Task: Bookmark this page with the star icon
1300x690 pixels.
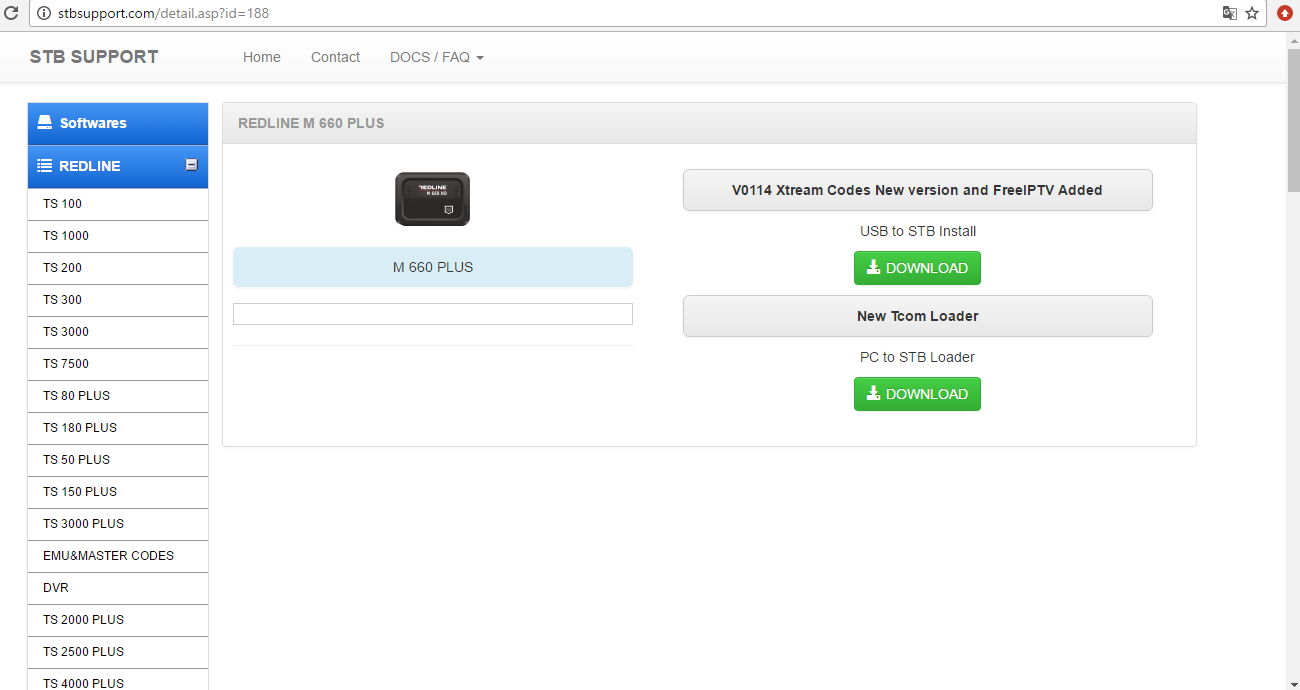Action: (1252, 14)
